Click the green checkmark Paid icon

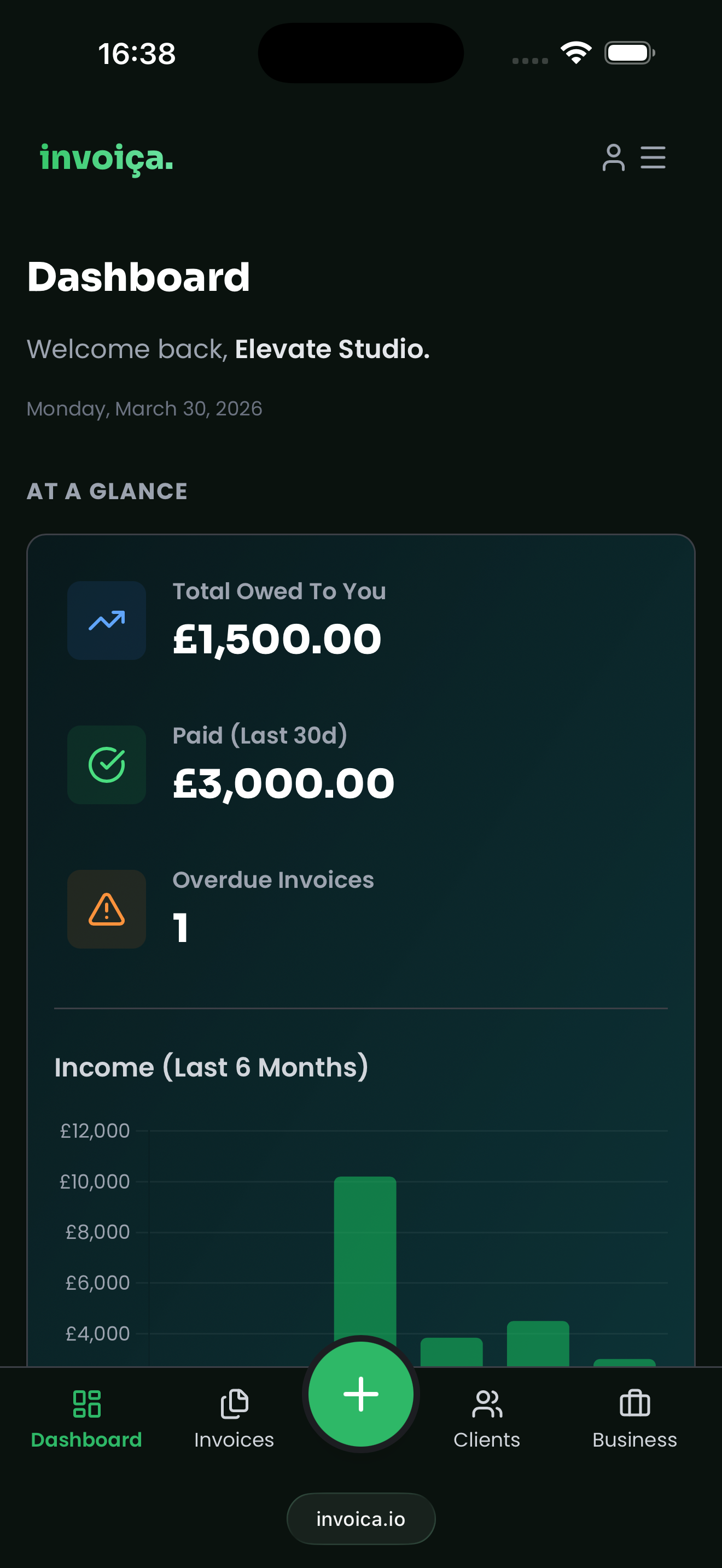click(x=107, y=764)
